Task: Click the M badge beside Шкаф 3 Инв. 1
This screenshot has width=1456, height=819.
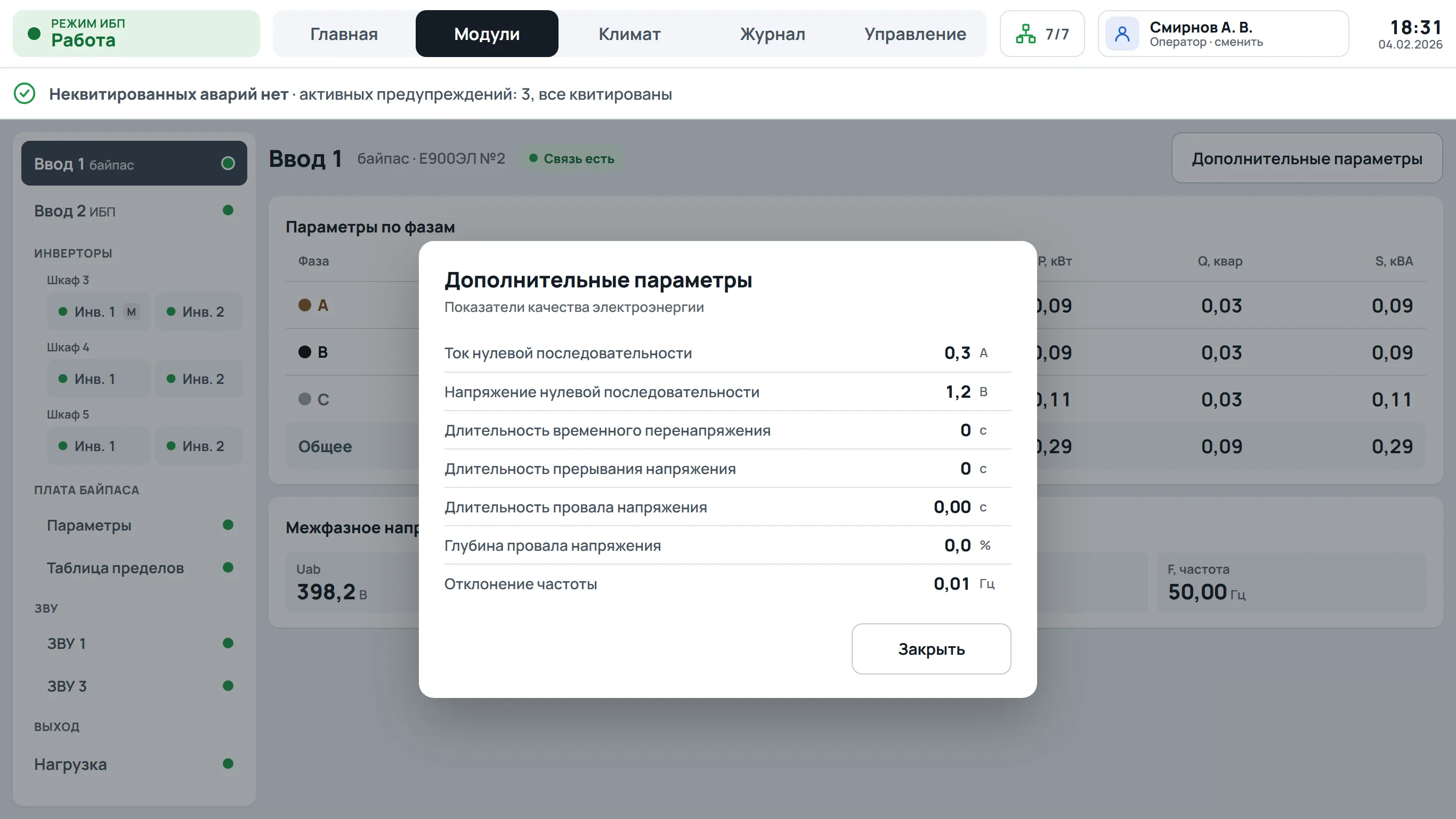Action: click(x=131, y=311)
